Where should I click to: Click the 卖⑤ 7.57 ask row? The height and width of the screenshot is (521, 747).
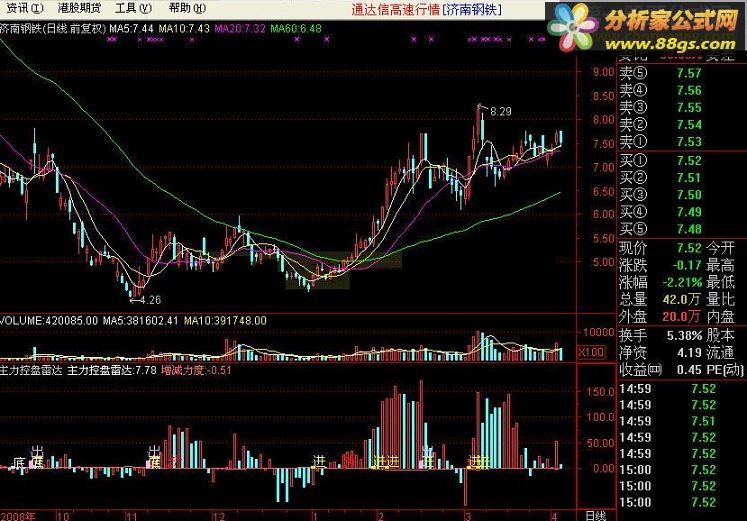click(661, 73)
